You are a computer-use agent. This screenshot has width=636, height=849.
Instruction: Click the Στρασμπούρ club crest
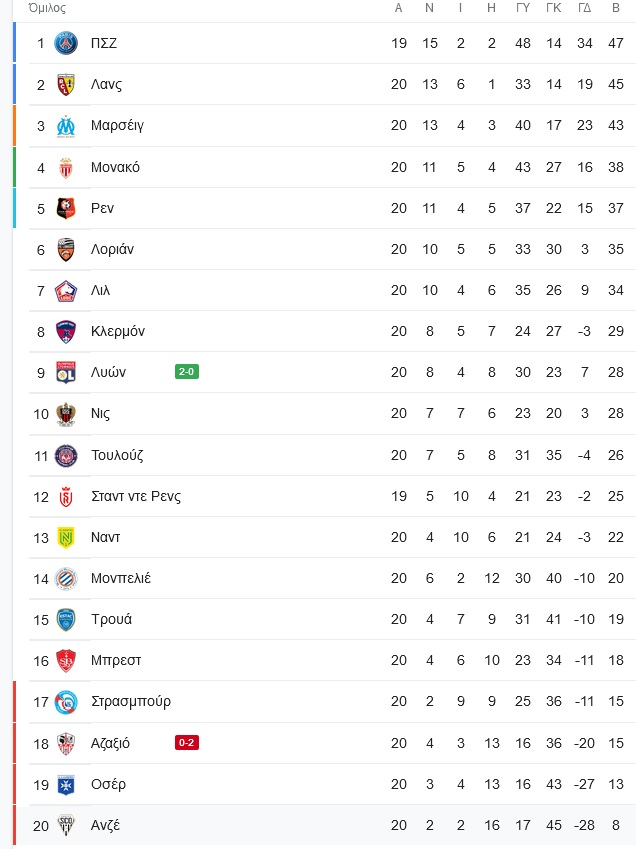tap(66, 702)
